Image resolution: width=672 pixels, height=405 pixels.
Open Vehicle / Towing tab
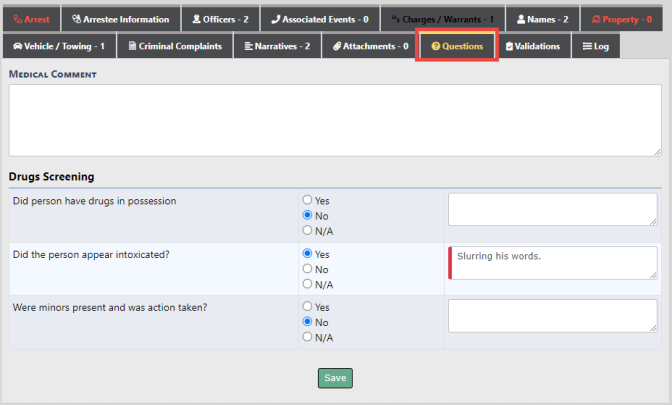tap(58, 46)
